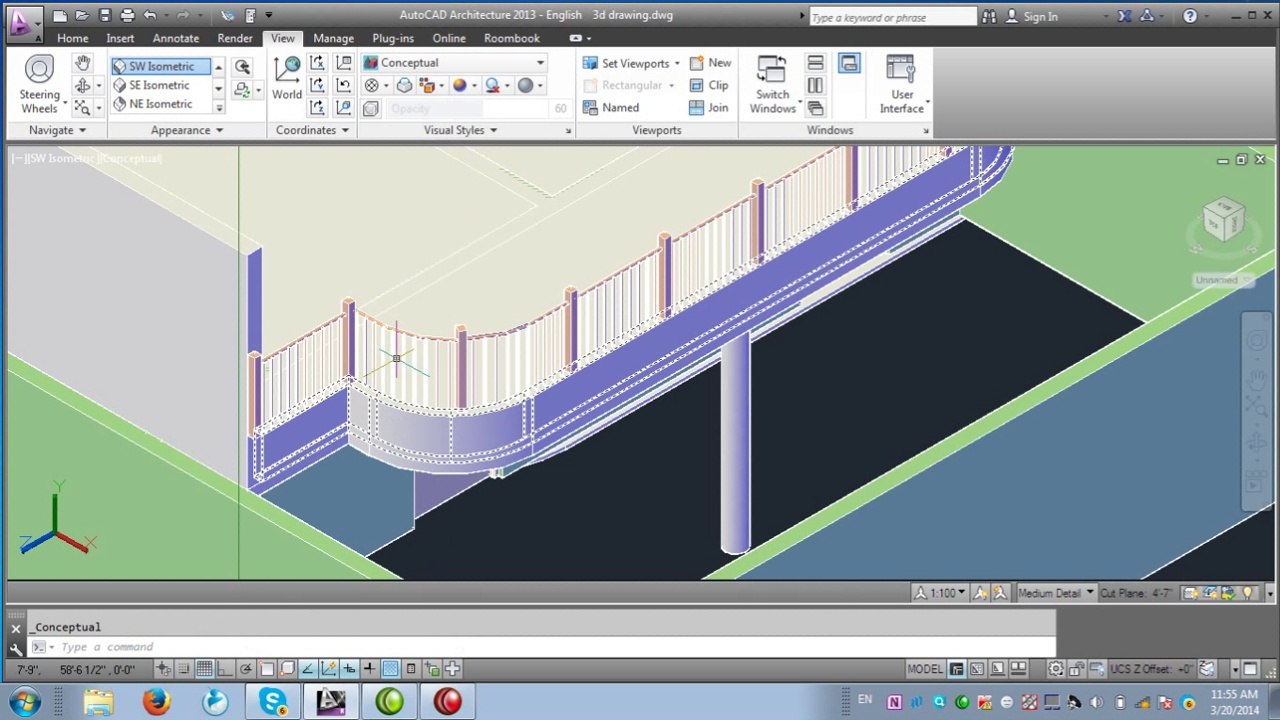Tile windows vertically icon
This screenshot has height=720, width=1280.
point(815,85)
